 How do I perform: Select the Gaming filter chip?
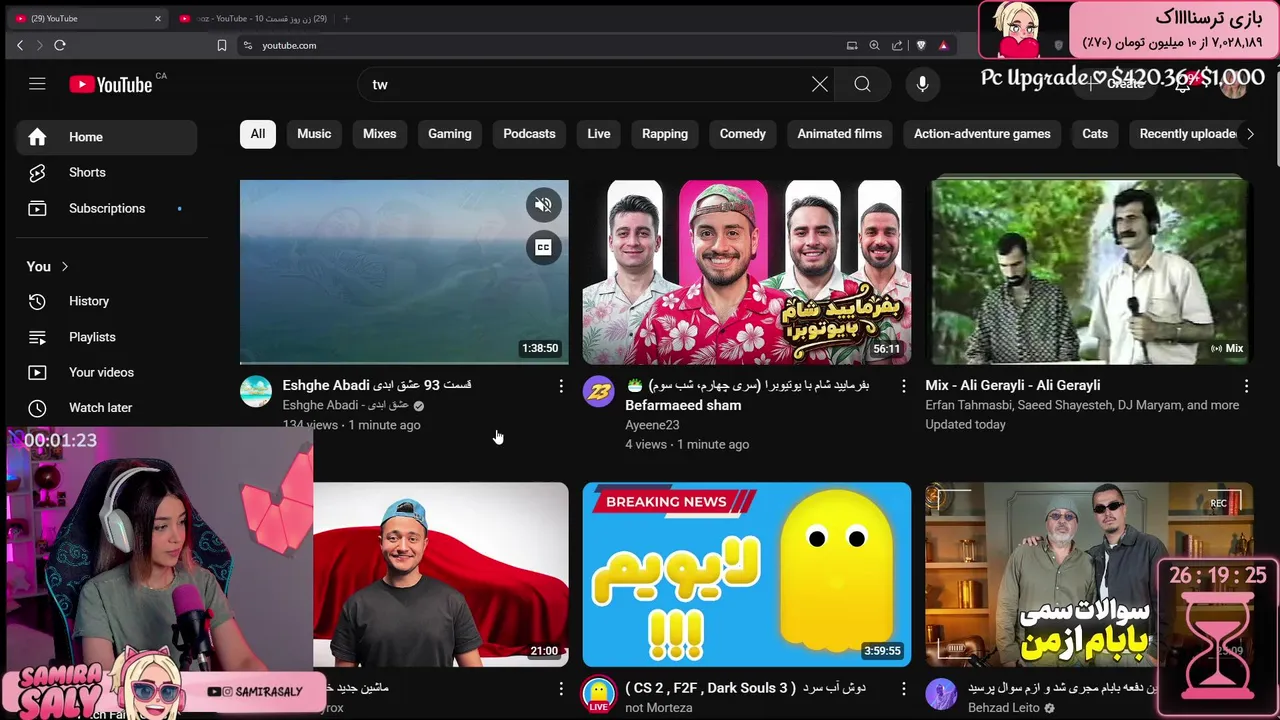450,134
